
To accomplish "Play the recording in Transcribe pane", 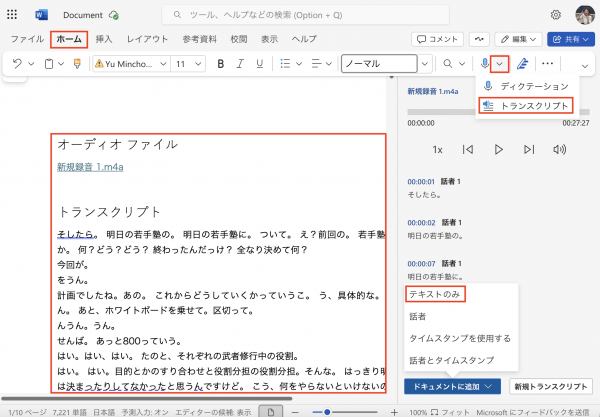I will [498, 149].
